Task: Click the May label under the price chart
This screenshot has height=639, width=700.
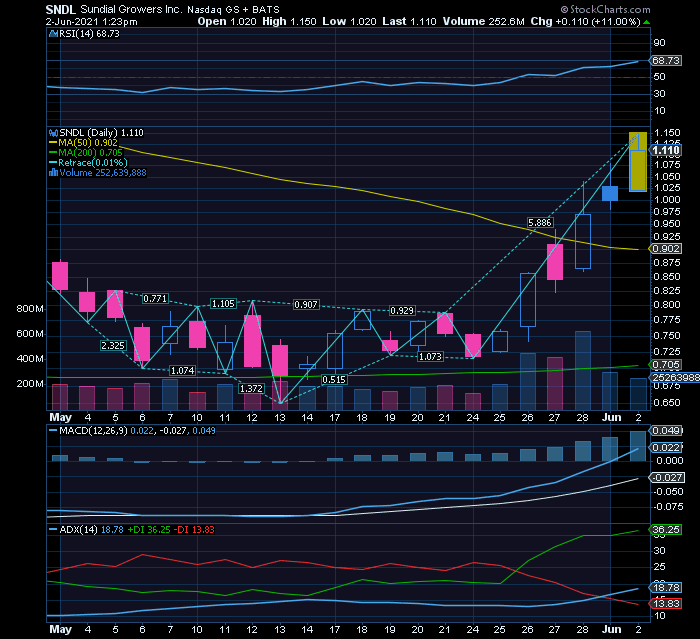Action: click(60, 418)
